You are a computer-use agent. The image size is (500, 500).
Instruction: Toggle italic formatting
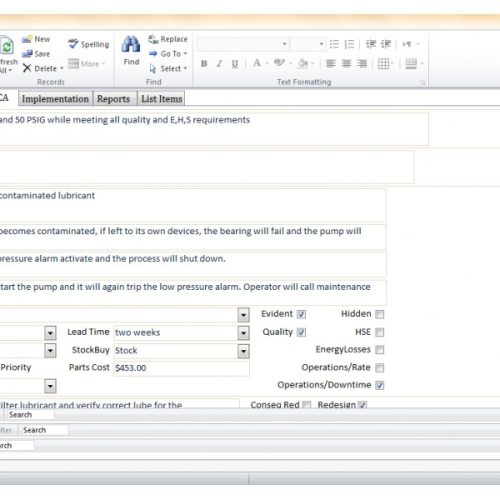(x=219, y=63)
